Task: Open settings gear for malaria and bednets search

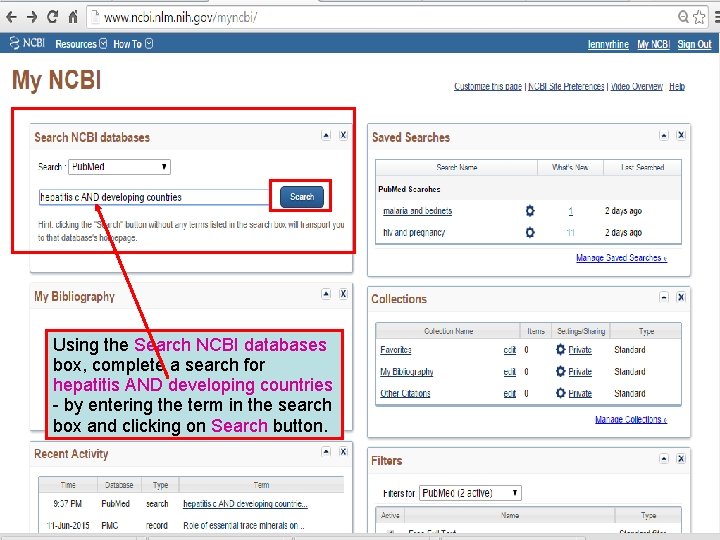Action: click(x=530, y=211)
